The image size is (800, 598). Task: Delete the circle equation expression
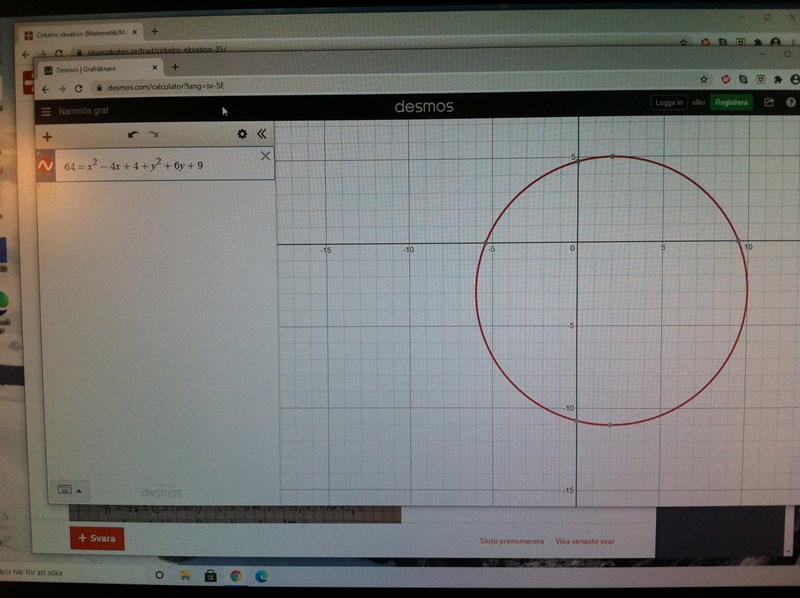(265, 156)
